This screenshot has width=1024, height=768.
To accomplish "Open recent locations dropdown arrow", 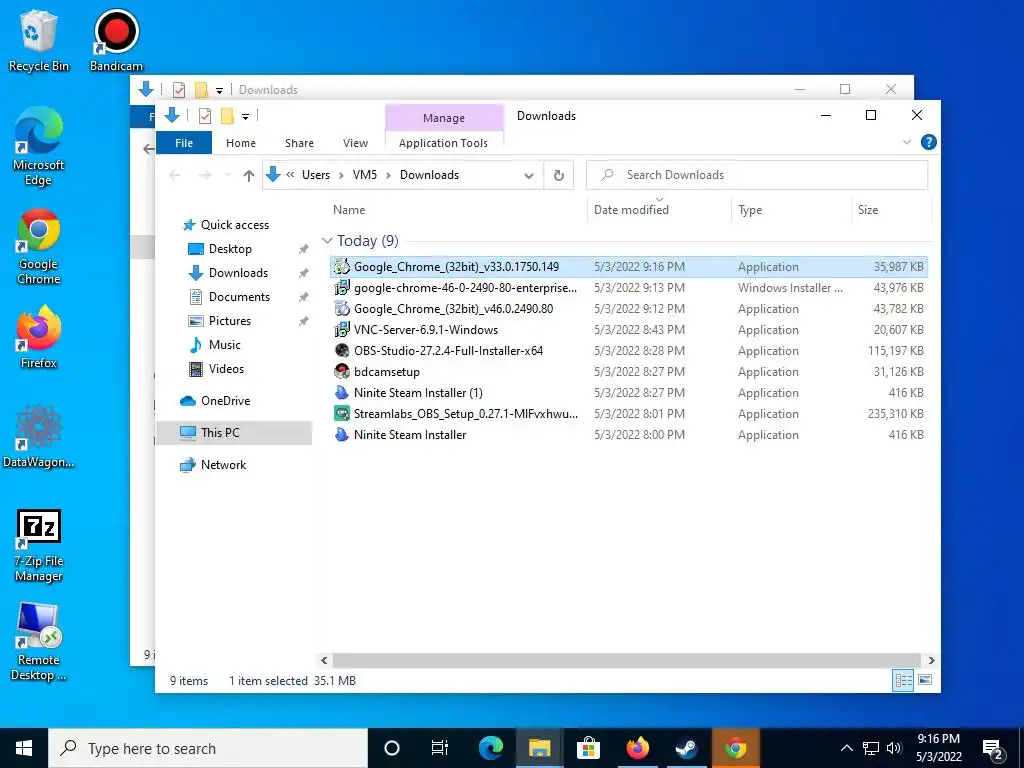I will [227, 175].
